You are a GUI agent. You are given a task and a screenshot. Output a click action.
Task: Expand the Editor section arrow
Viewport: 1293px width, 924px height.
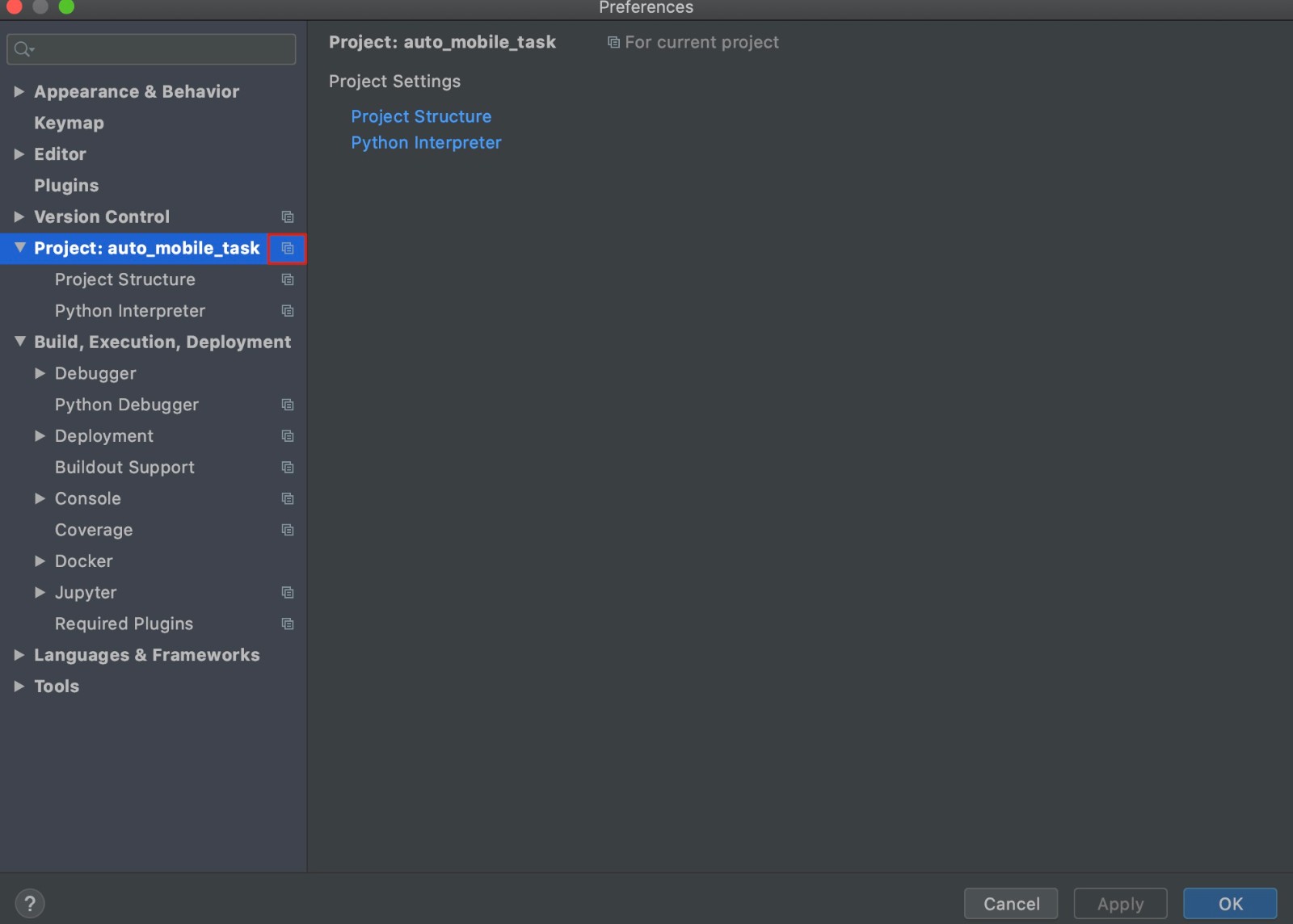[19, 153]
